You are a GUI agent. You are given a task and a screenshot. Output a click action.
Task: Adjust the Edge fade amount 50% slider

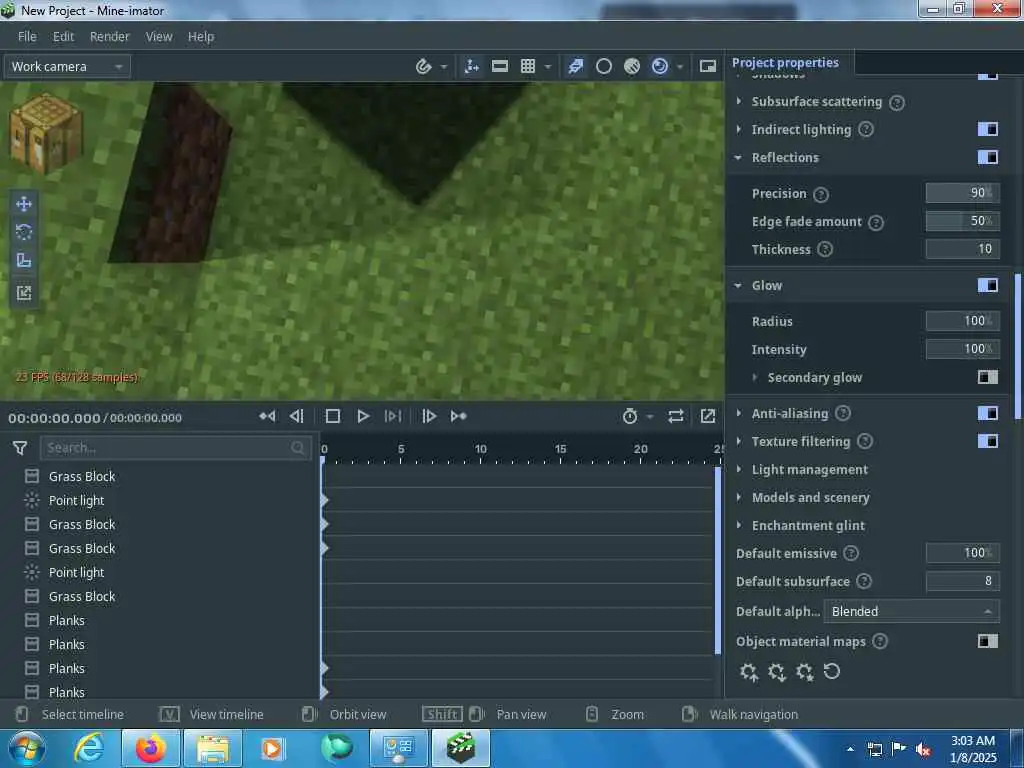(962, 221)
